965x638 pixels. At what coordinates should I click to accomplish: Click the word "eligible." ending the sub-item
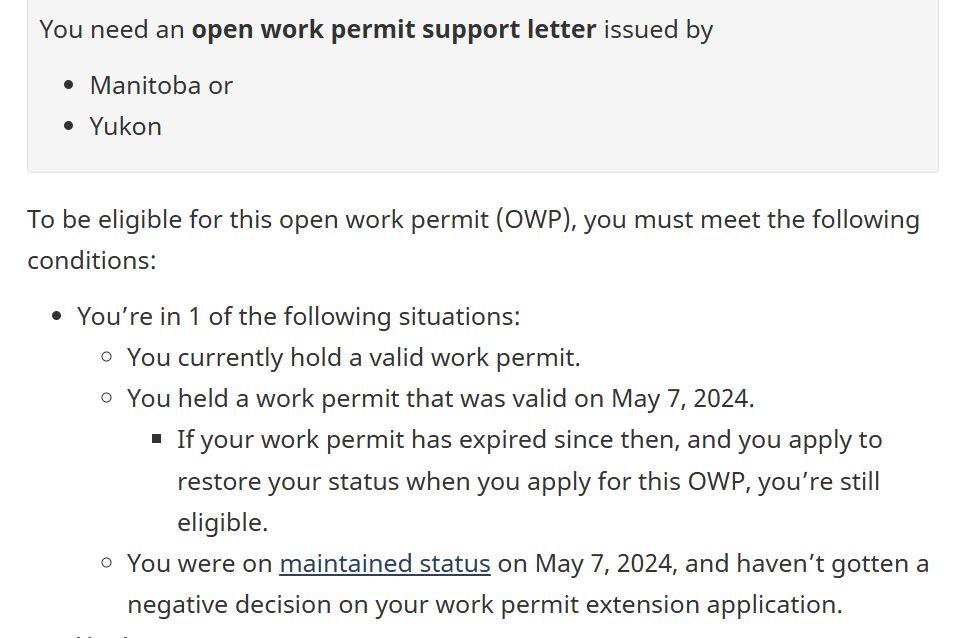(x=222, y=523)
